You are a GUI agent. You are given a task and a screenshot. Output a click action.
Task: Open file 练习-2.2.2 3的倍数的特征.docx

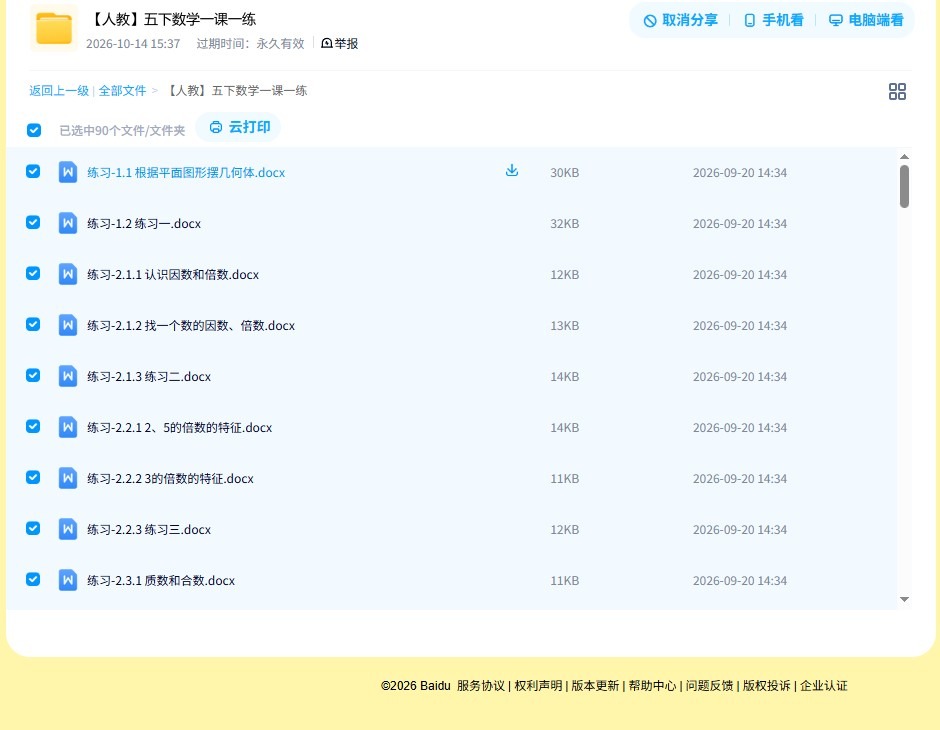click(170, 478)
